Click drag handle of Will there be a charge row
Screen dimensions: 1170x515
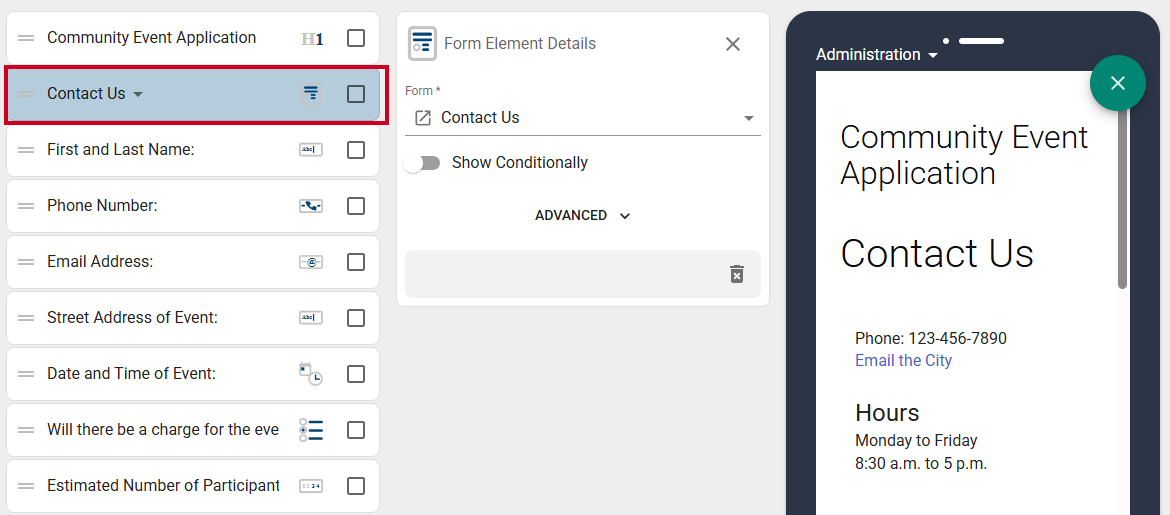pyautogui.click(x=26, y=430)
